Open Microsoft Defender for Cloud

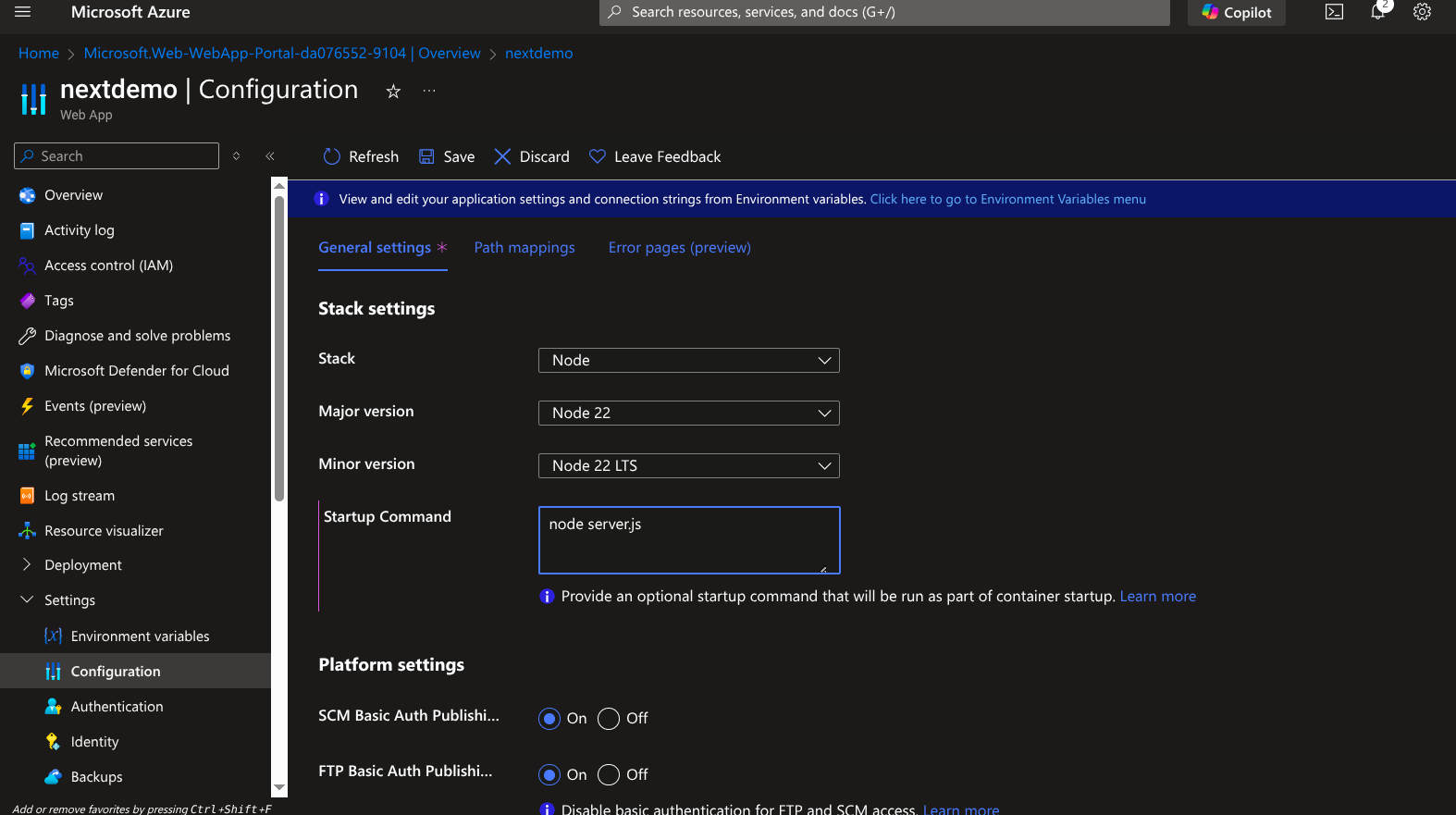coord(135,371)
